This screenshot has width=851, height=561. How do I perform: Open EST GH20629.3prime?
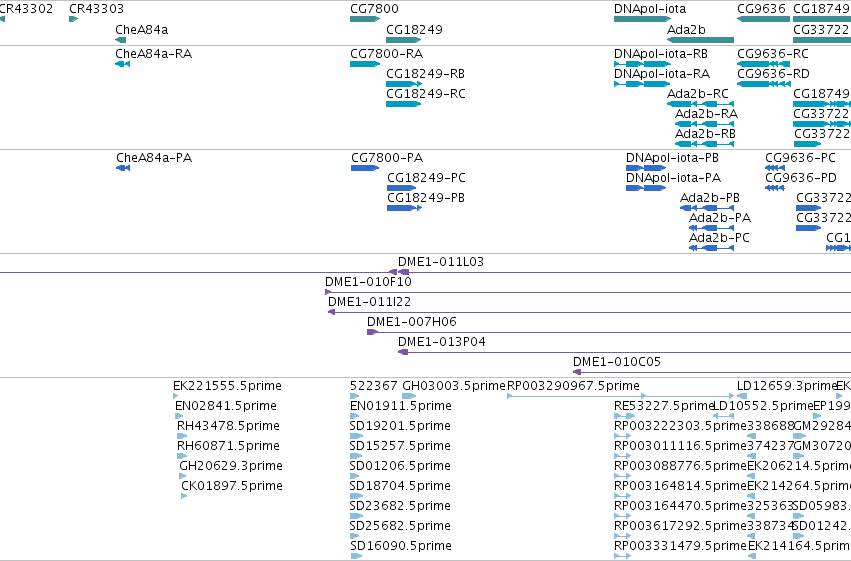click(231, 467)
